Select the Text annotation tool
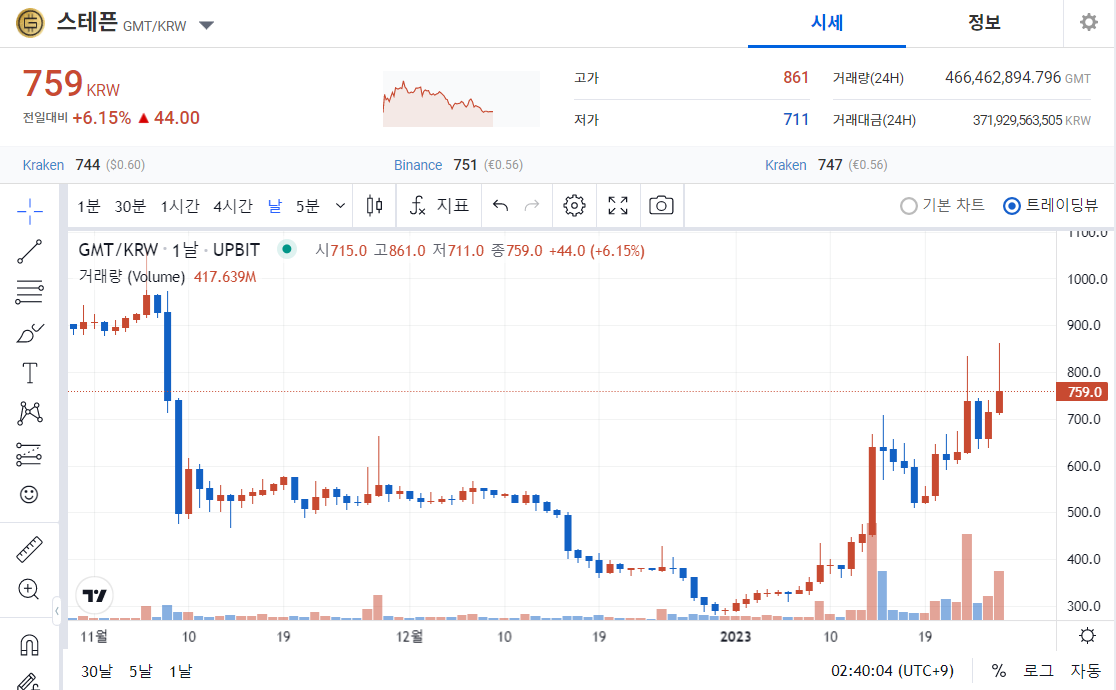The height and width of the screenshot is (690, 1116). (30, 373)
